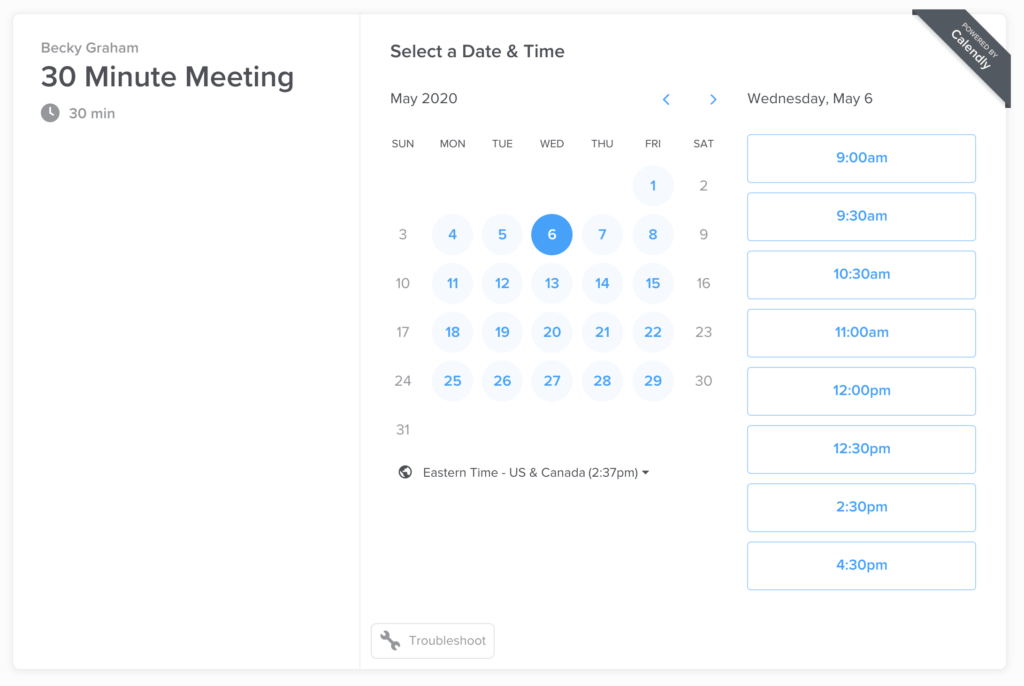
Task: Click the wrench icon in Troubleshoot
Action: tap(391, 640)
